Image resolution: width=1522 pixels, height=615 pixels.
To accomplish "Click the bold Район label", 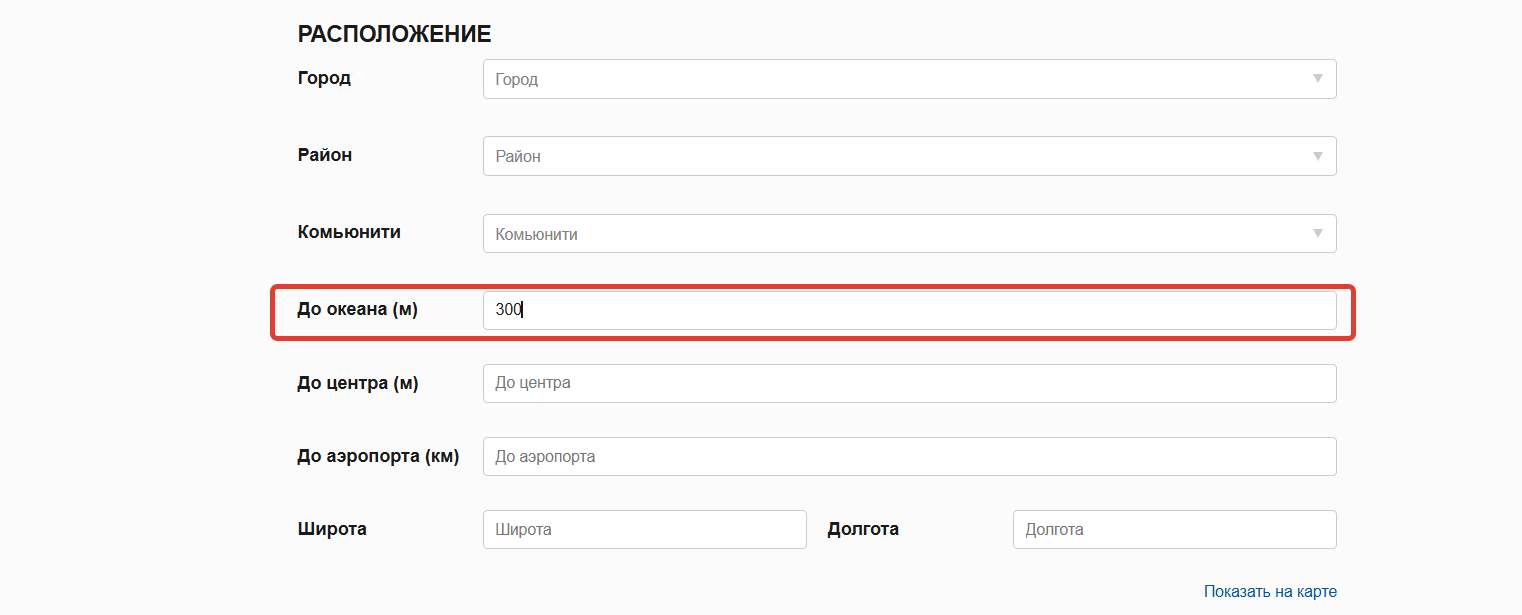I will pos(325,155).
